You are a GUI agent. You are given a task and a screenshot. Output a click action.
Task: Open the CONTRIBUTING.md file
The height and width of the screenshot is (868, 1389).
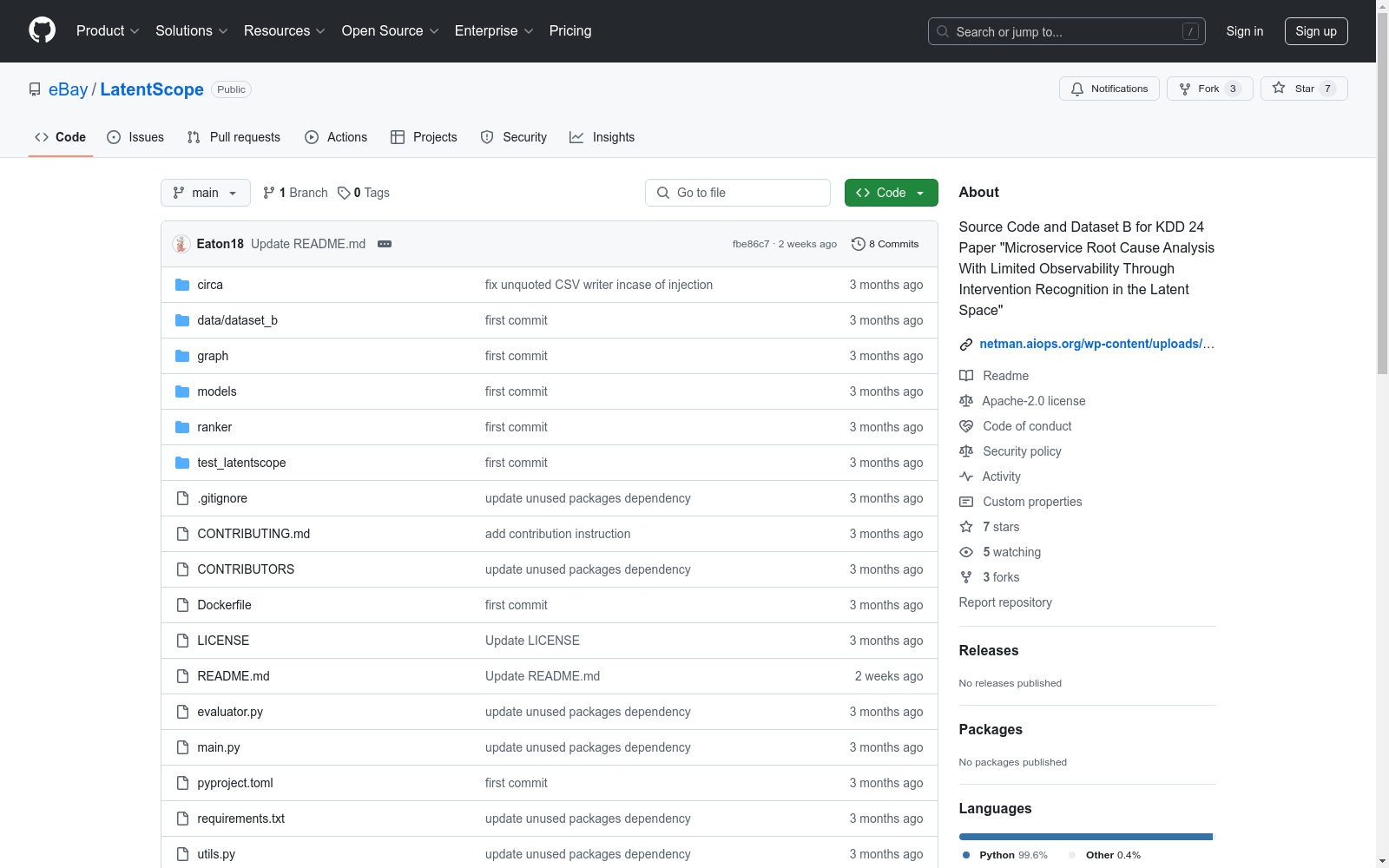click(253, 534)
